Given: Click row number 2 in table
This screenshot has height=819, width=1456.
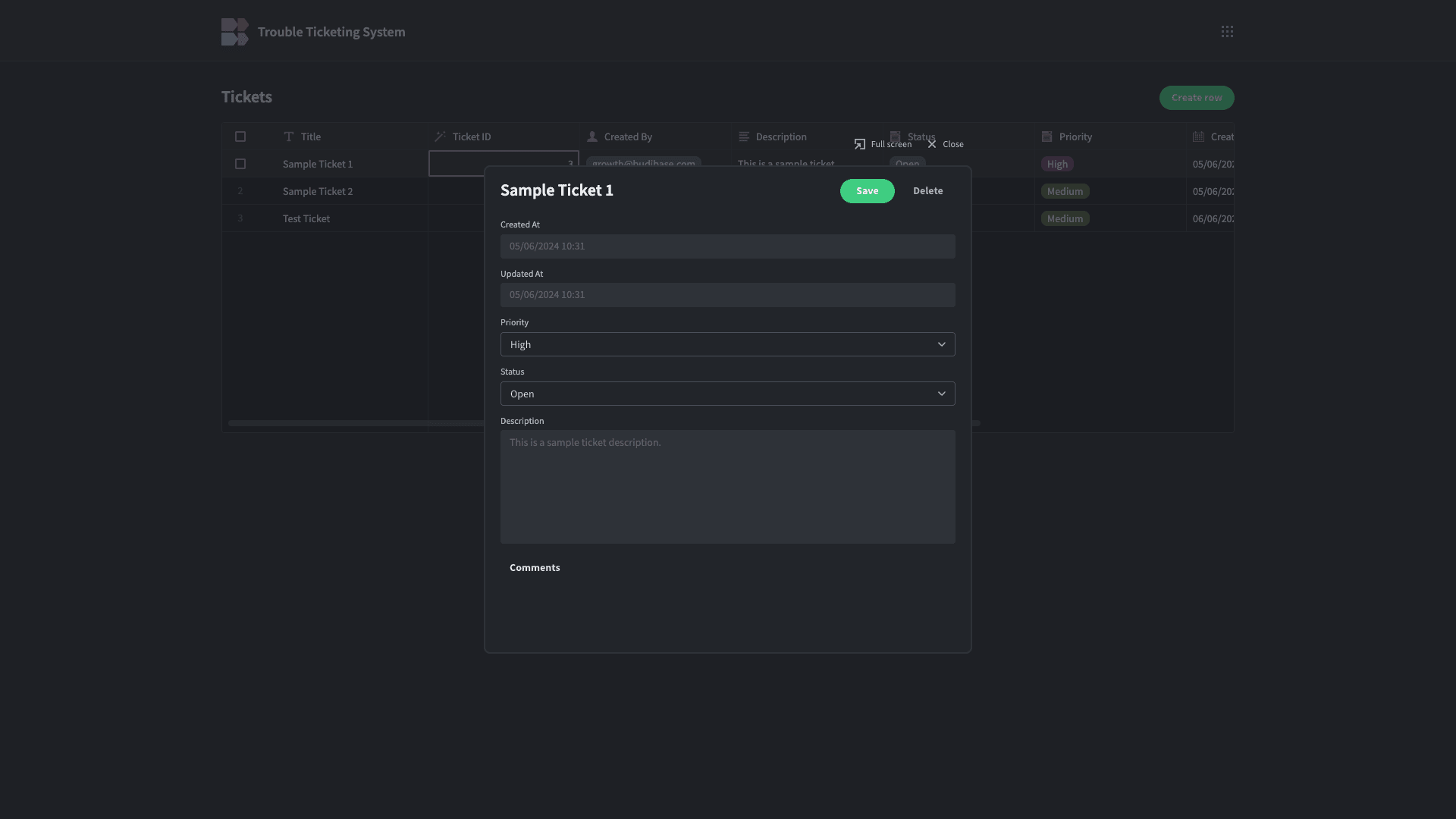Looking at the screenshot, I should (x=240, y=191).
